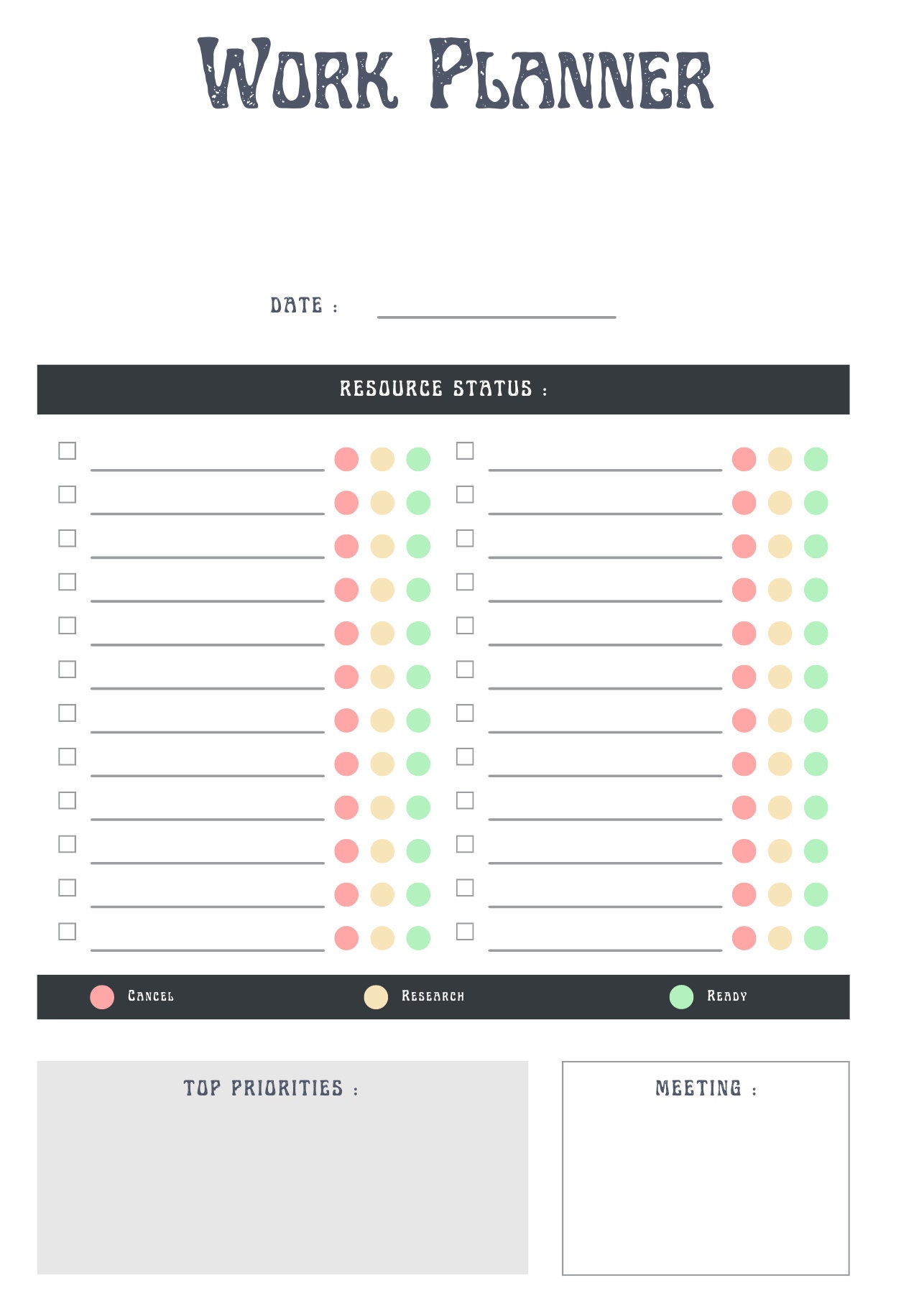Screen dimensions: 919x1316
Task: Check the first checkbox in left column
Action: (67, 450)
